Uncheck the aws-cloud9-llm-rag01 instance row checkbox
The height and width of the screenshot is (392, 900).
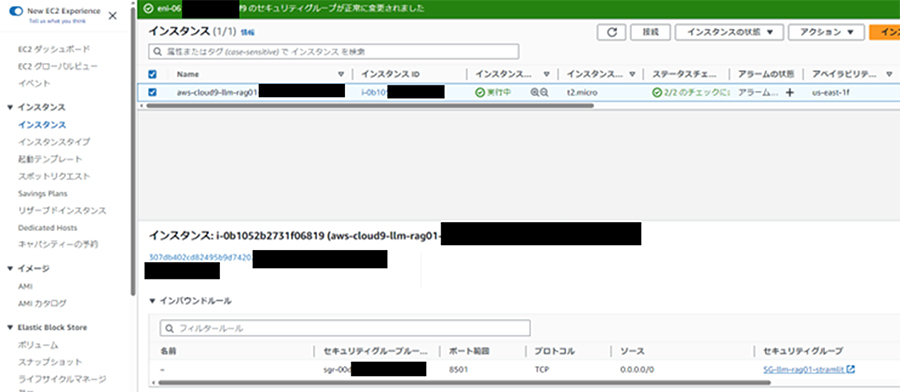point(152,92)
